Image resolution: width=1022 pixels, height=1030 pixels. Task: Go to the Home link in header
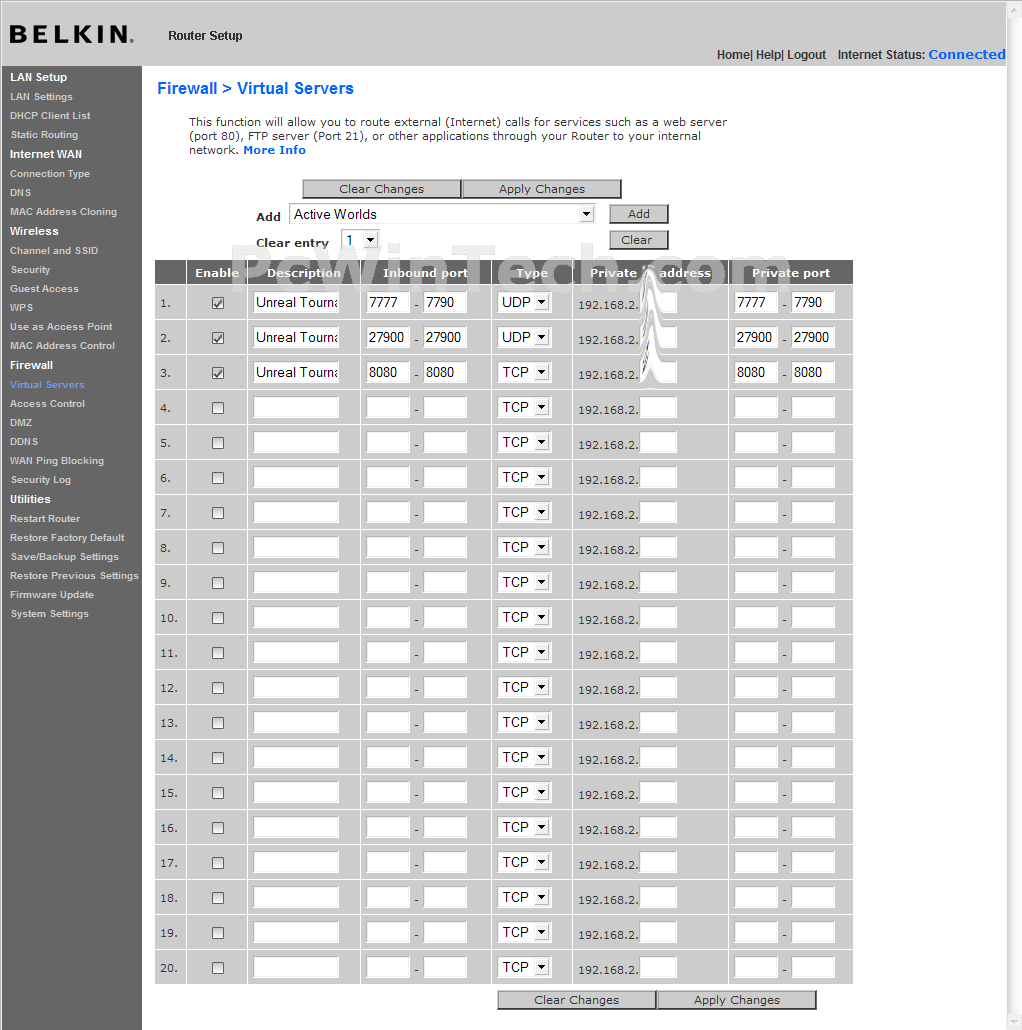733,55
